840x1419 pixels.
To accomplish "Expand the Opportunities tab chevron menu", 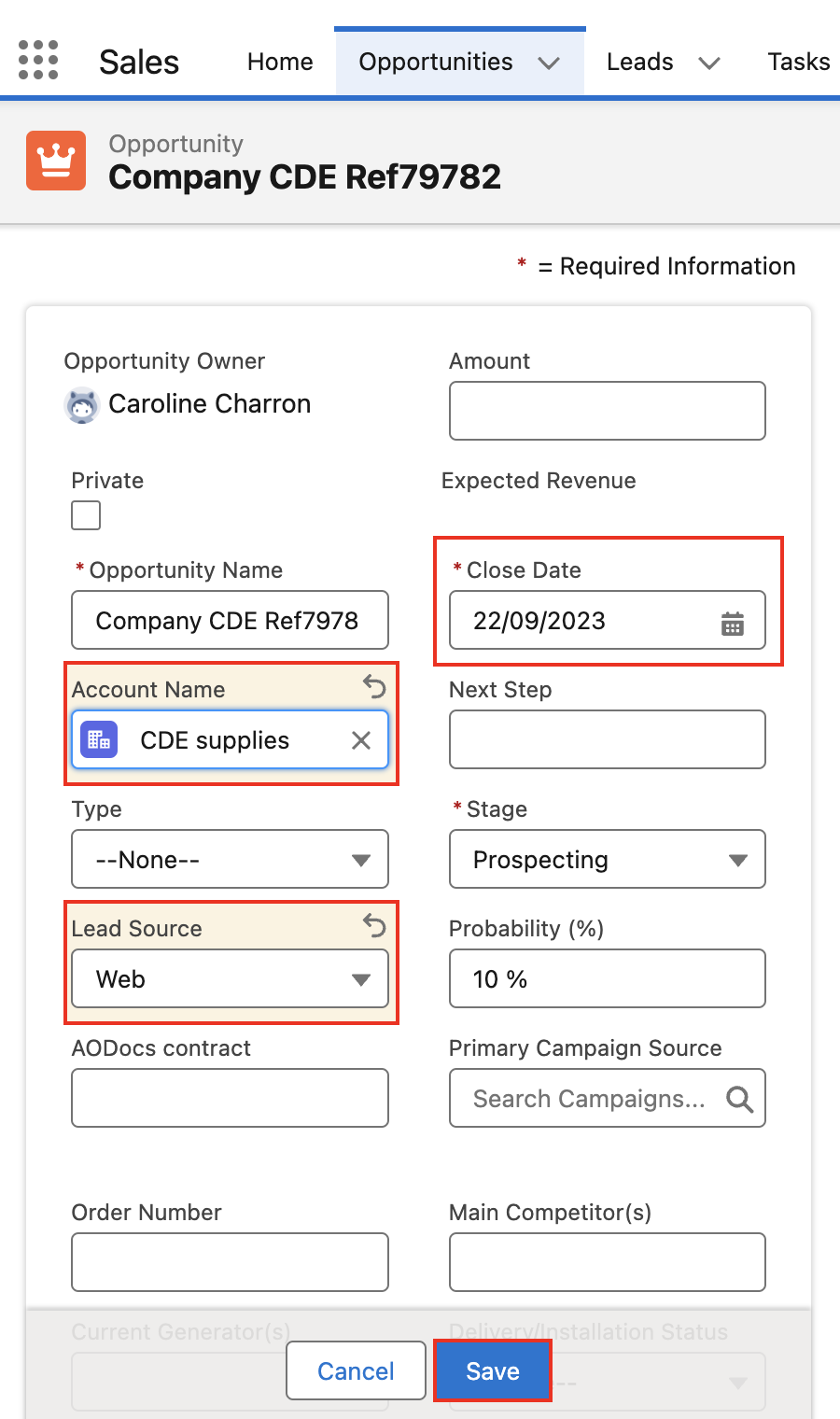I will [x=549, y=63].
